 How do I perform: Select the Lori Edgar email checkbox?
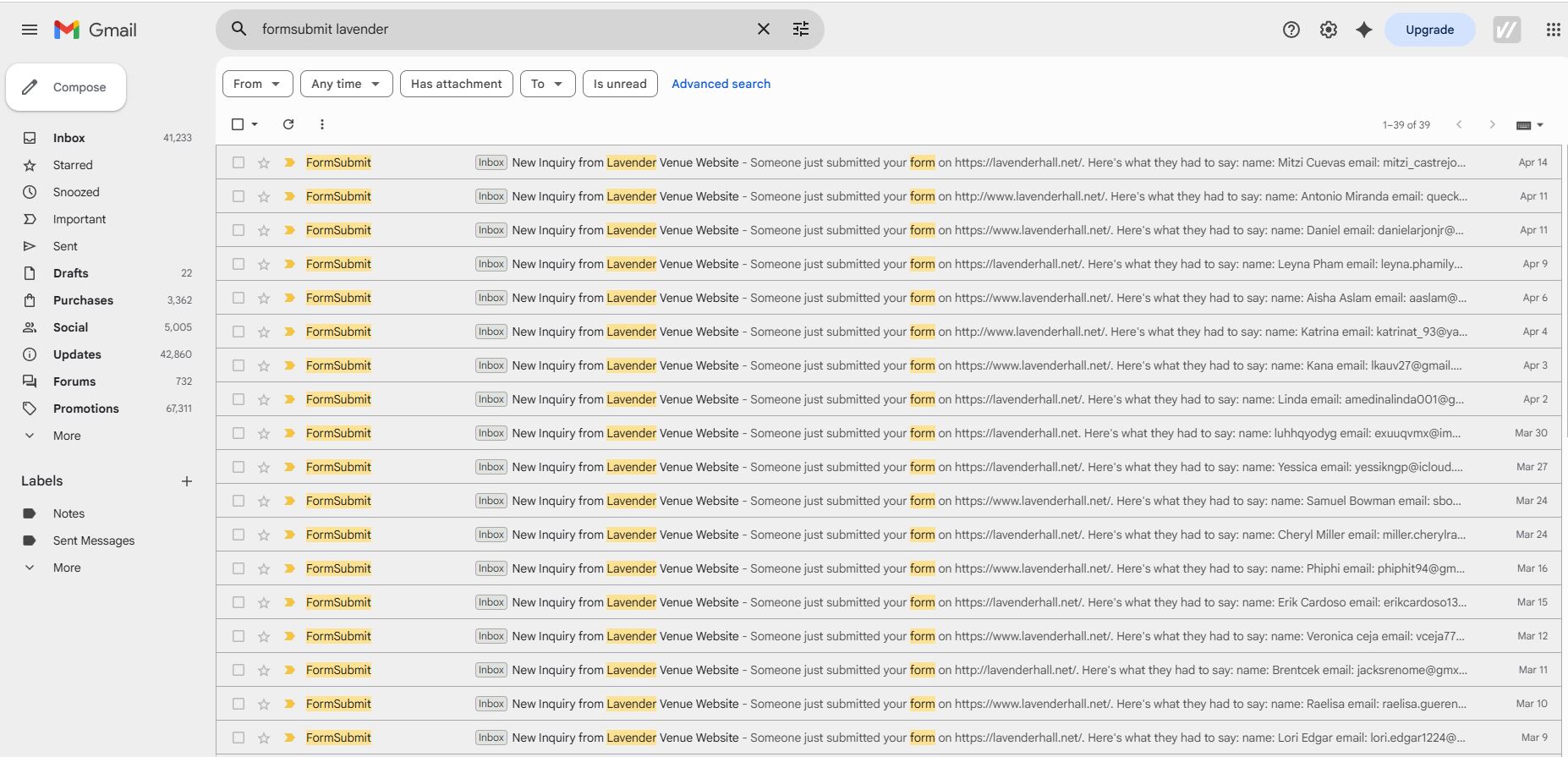point(238,738)
